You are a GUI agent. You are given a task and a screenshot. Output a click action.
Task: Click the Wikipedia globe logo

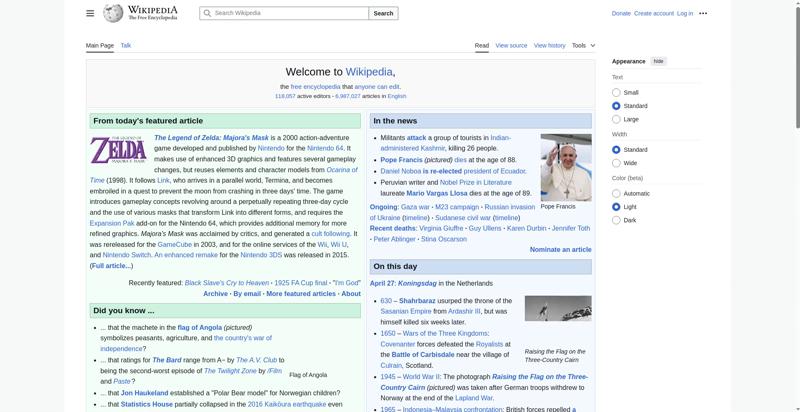(x=113, y=13)
